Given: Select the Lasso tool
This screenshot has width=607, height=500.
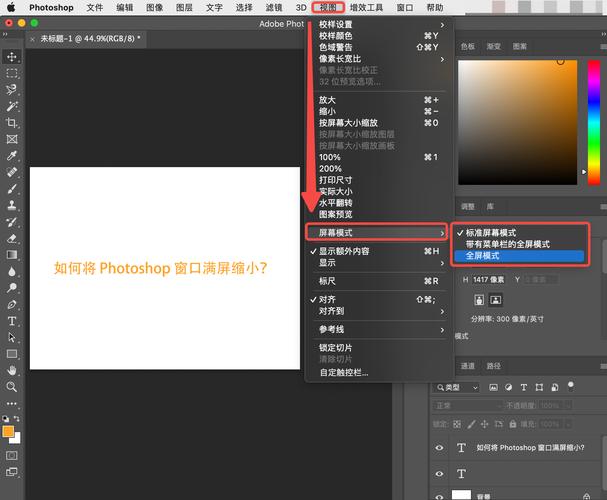Looking at the screenshot, I should click(12, 89).
